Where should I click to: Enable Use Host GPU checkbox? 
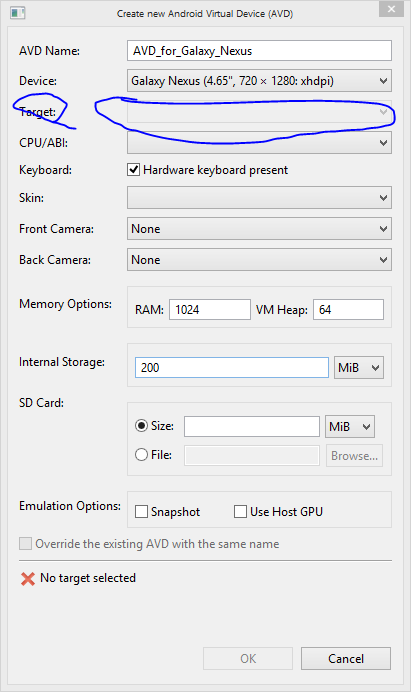(x=240, y=511)
